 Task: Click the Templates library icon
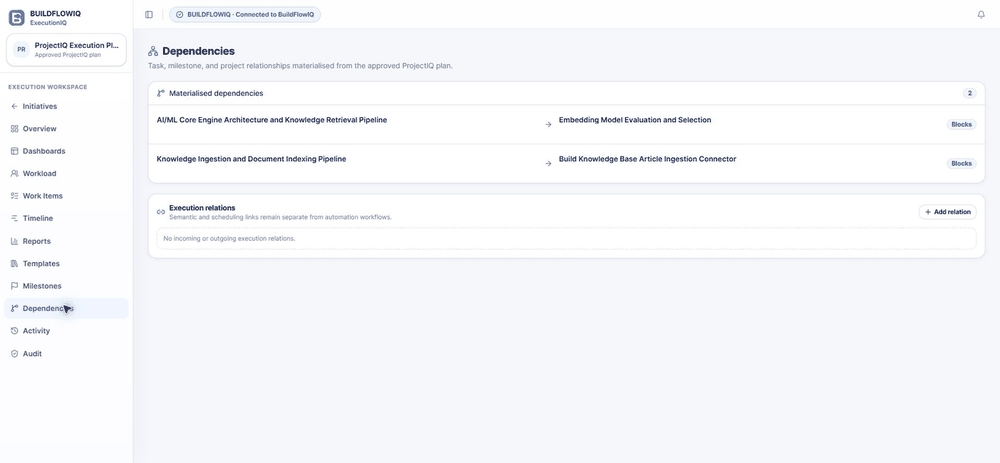(x=15, y=263)
